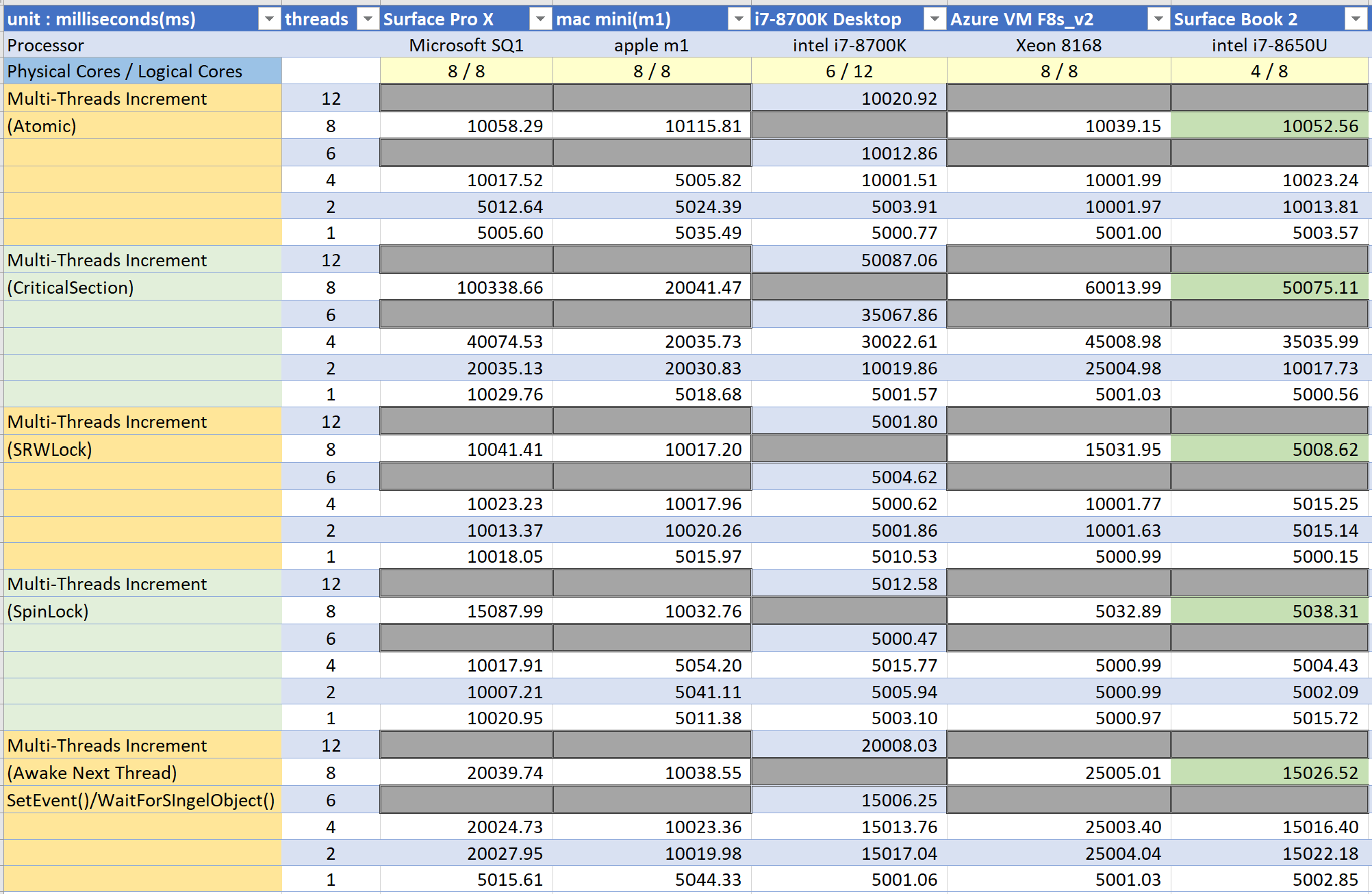
Task: Open the Azure VM F8s_v2 filter dropdown
Action: click(1158, 19)
